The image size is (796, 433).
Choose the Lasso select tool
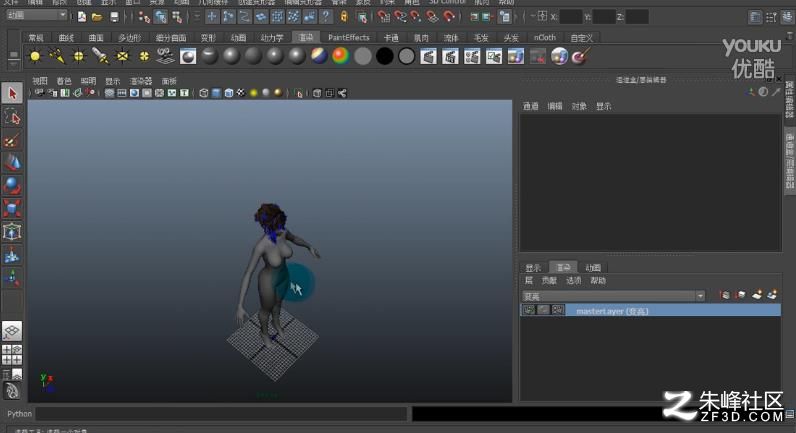12,117
